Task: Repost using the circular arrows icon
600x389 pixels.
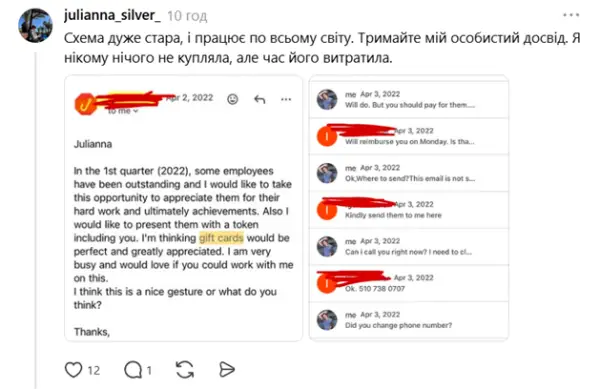Action: [185, 370]
